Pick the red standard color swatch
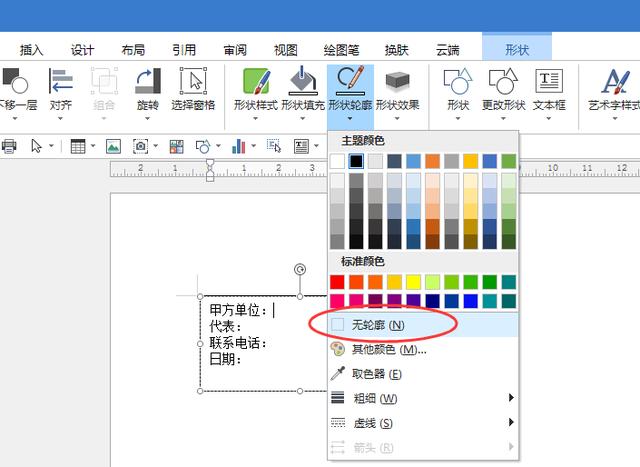The height and width of the screenshot is (467, 640). point(337,282)
